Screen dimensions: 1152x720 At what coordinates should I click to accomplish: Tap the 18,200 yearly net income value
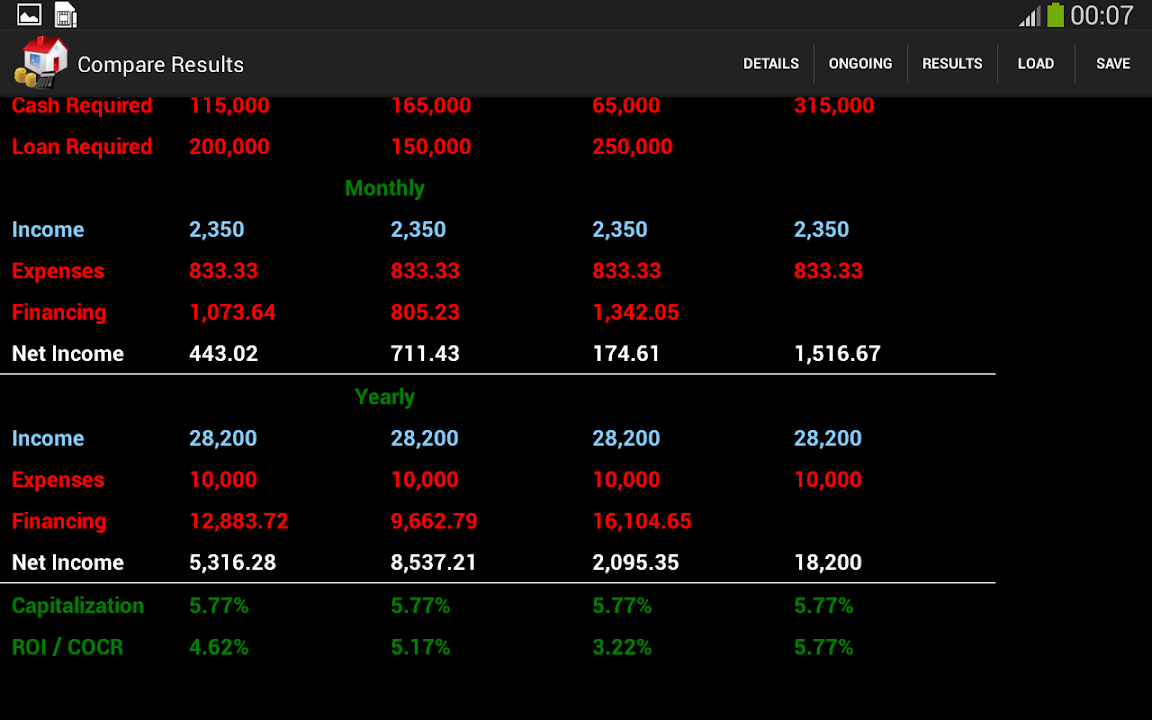click(x=827, y=563)
